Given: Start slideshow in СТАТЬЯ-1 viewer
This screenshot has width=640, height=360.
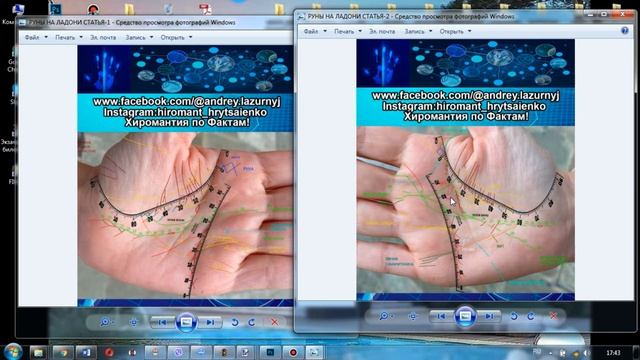Looking at the screenshot, I should pyautogui.click(x=186, y=322).
